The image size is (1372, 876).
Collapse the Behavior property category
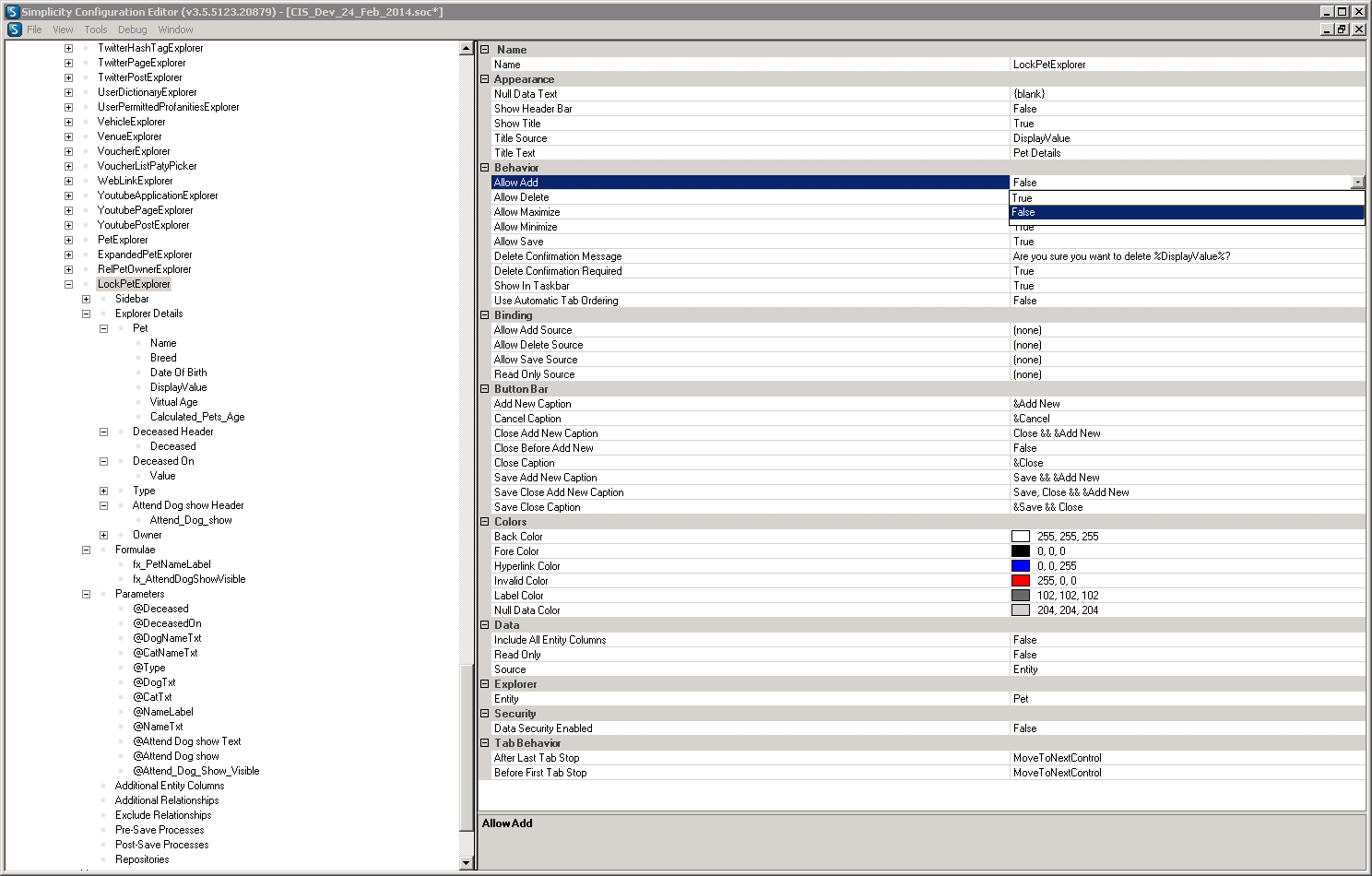coord(485,168)
